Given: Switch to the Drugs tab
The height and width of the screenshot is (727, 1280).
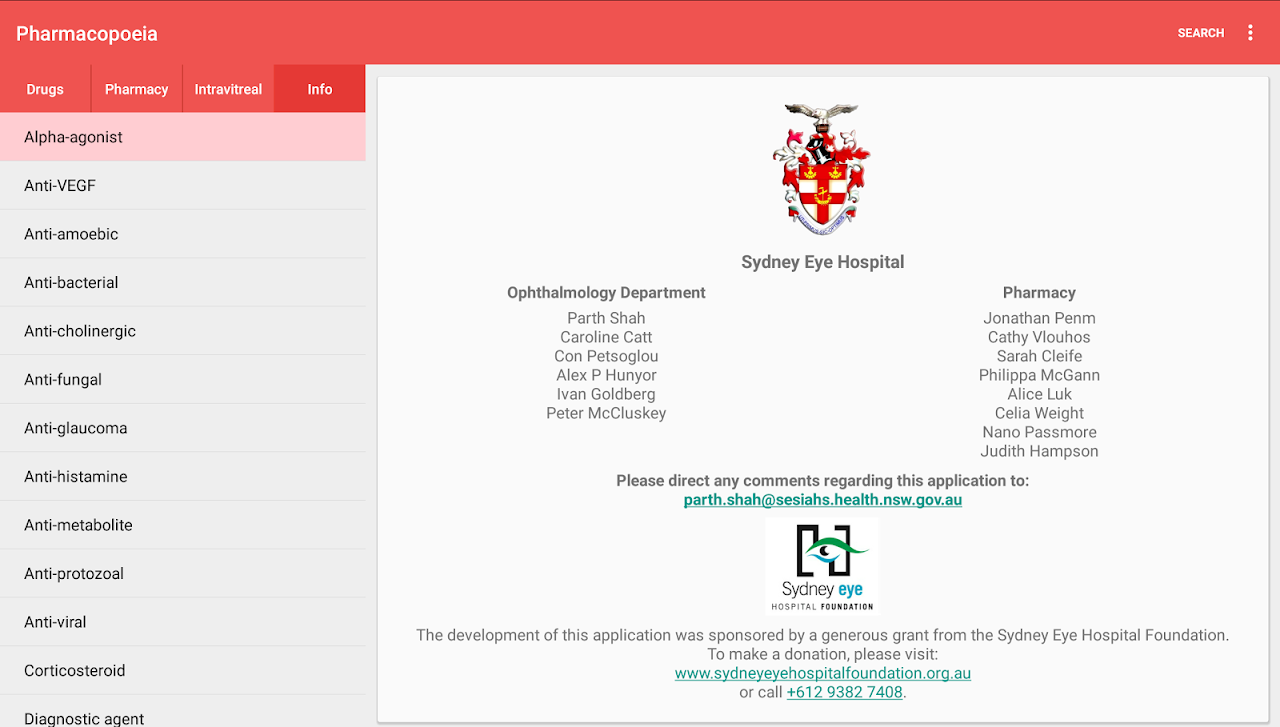Looking at the screenshot, I should click(45, 89).
